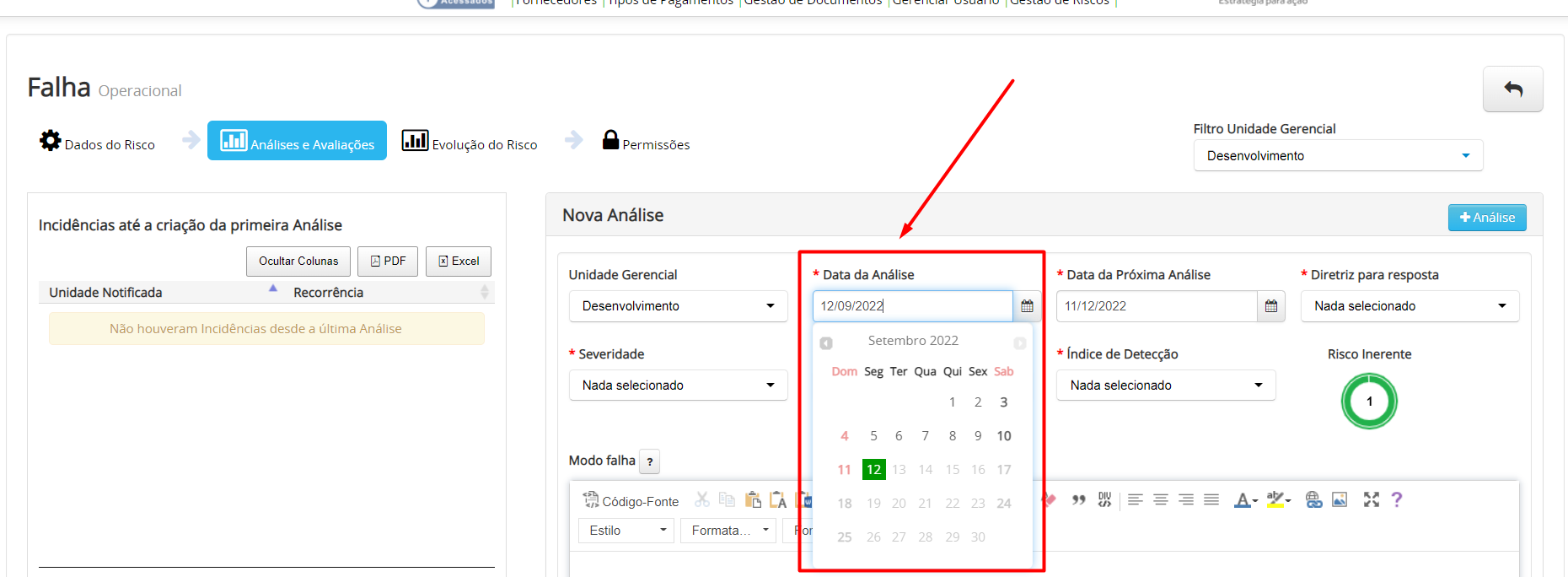Insert an image in the editor
The height and width of the screenshot is (577, 1568).
[1340, 500]
